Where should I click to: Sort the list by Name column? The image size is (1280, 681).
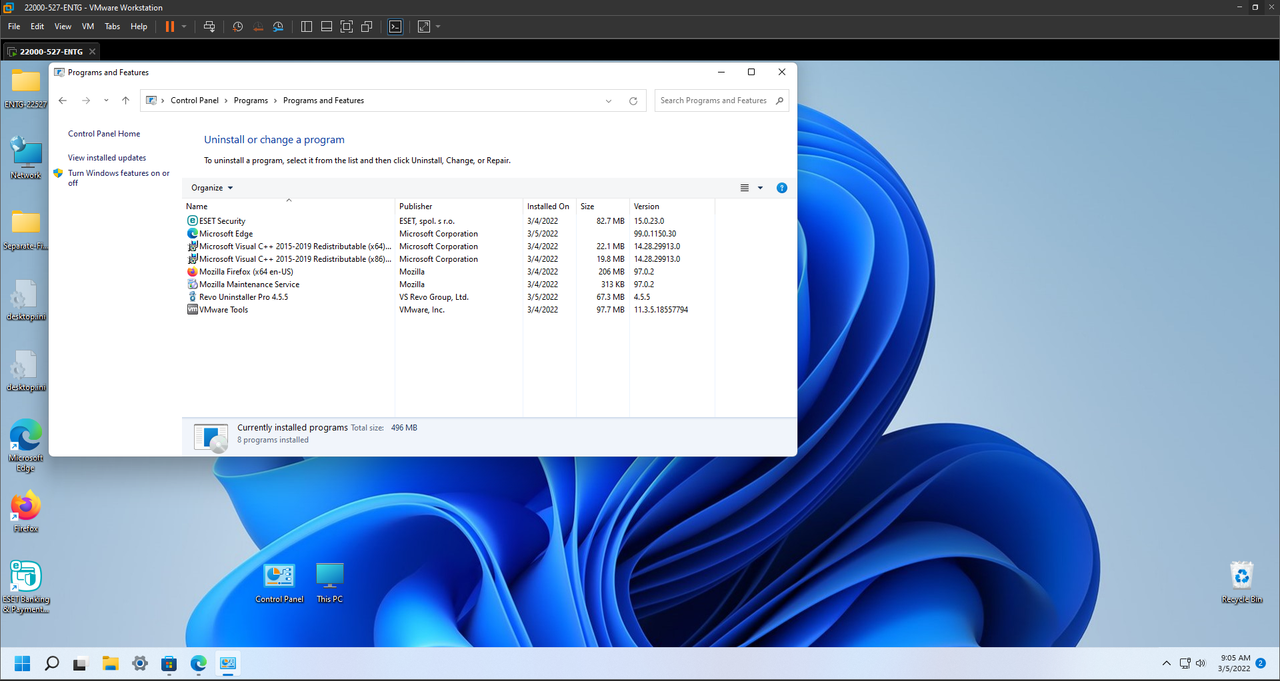click(x=289, y=206)
